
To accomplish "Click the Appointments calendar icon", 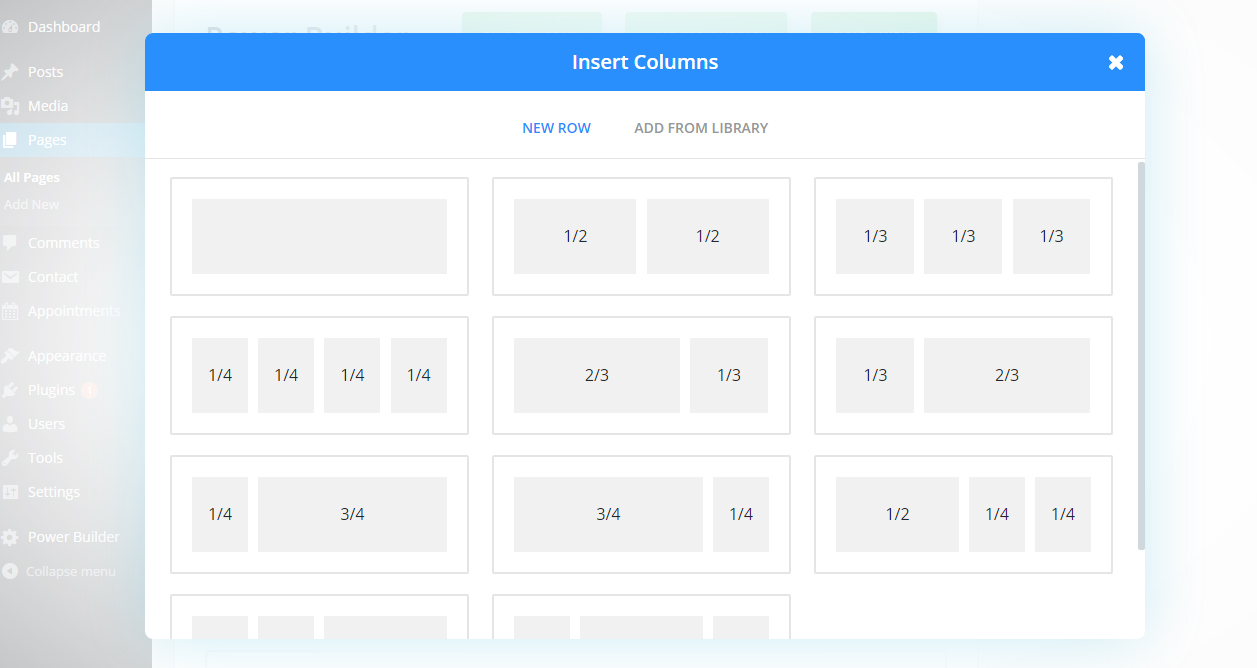I will point(10,311).
